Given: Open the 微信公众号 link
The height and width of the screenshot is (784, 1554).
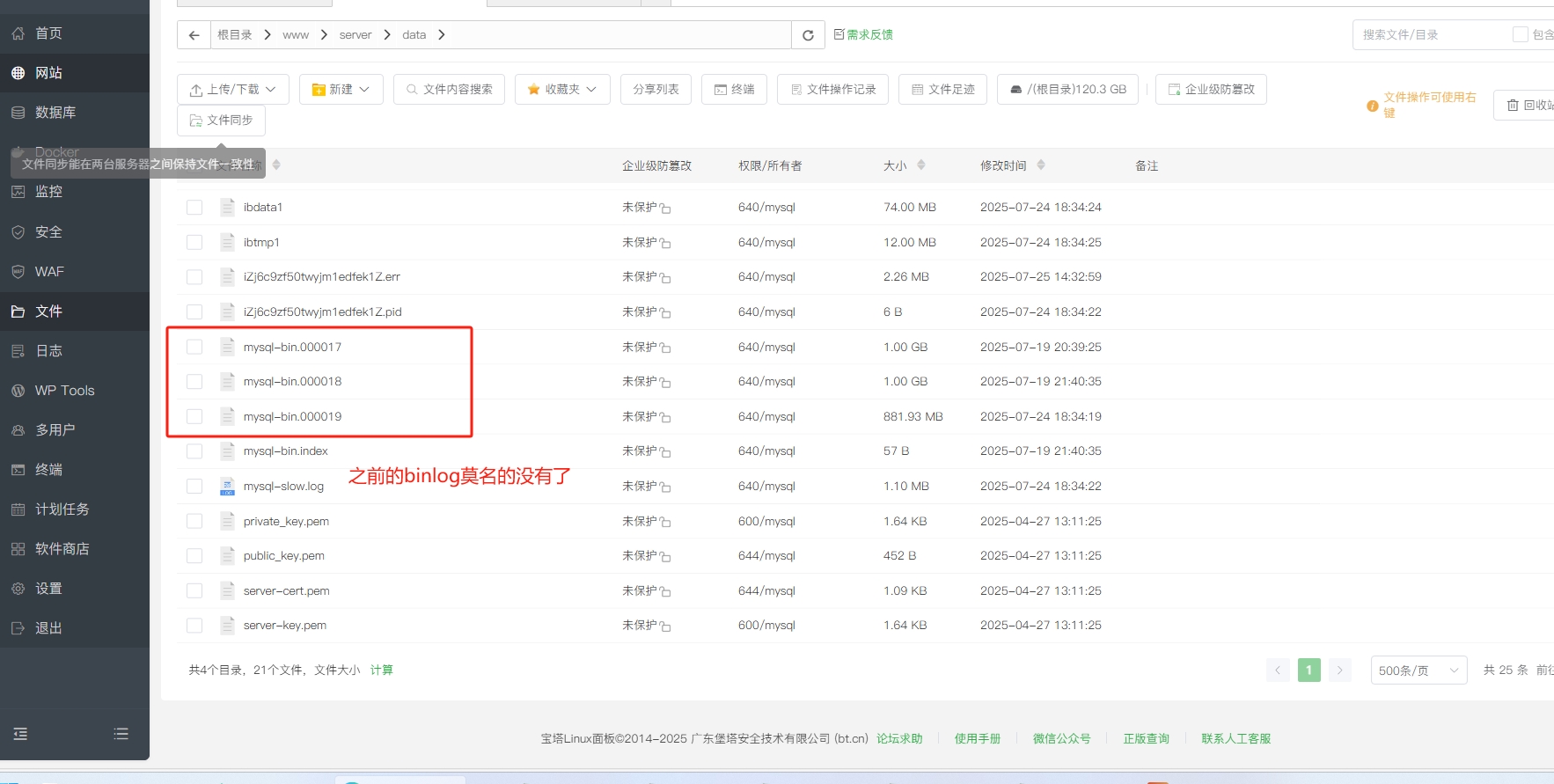Looking at the screenshot, I should [1061, 739].
